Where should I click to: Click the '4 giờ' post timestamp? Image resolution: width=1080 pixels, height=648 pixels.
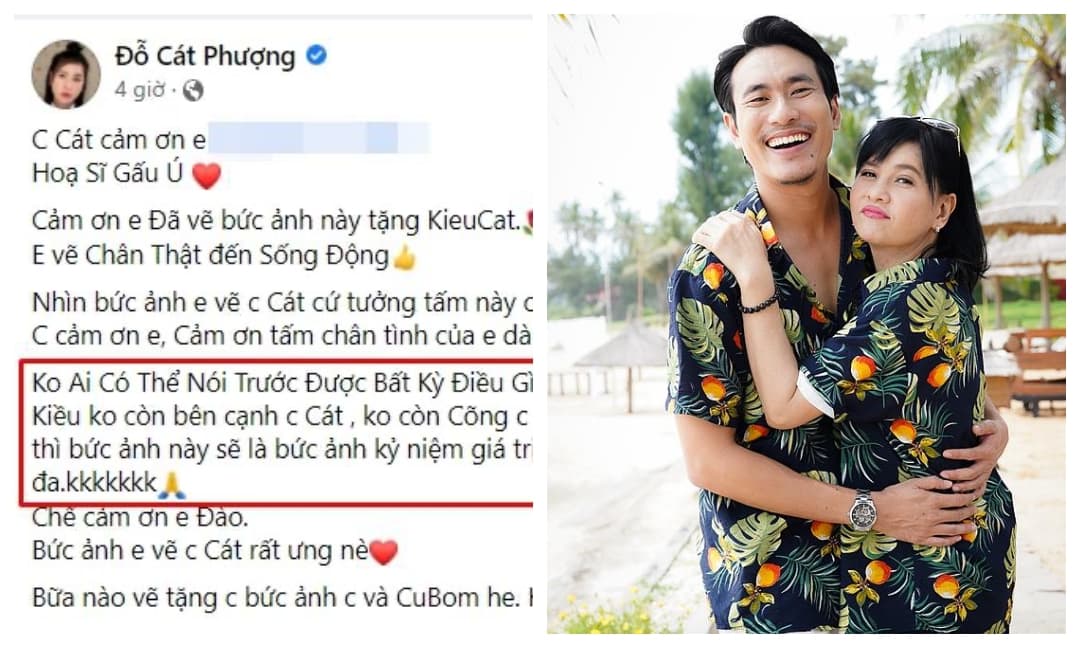[x=140, y=90]
